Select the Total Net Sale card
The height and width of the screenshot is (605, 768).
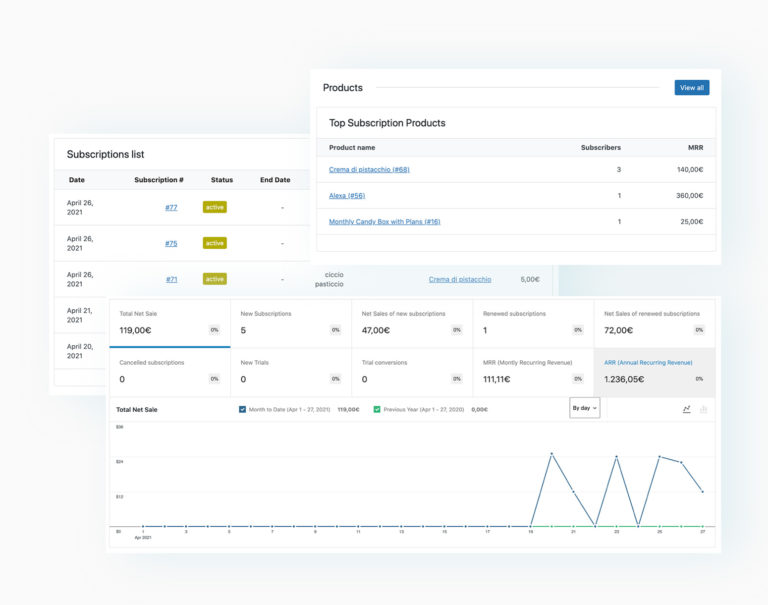168,322
